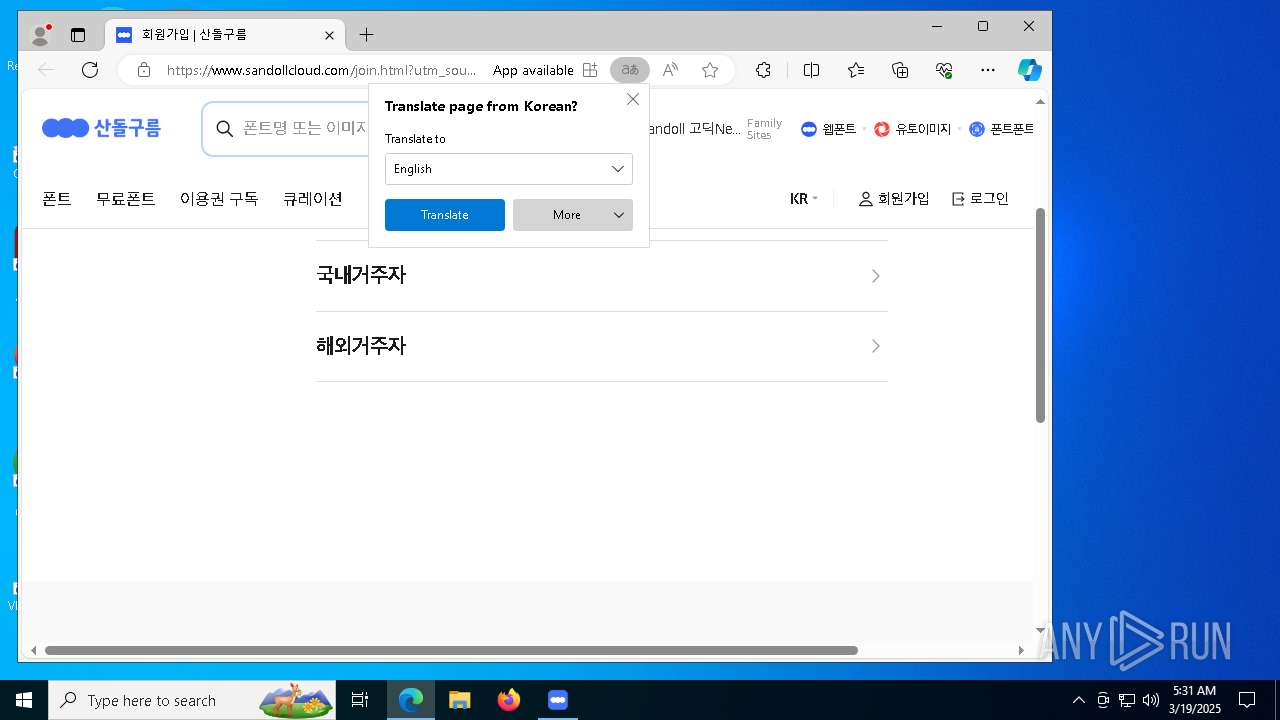
Task: Click the font search input field
Action: point(305,129)
